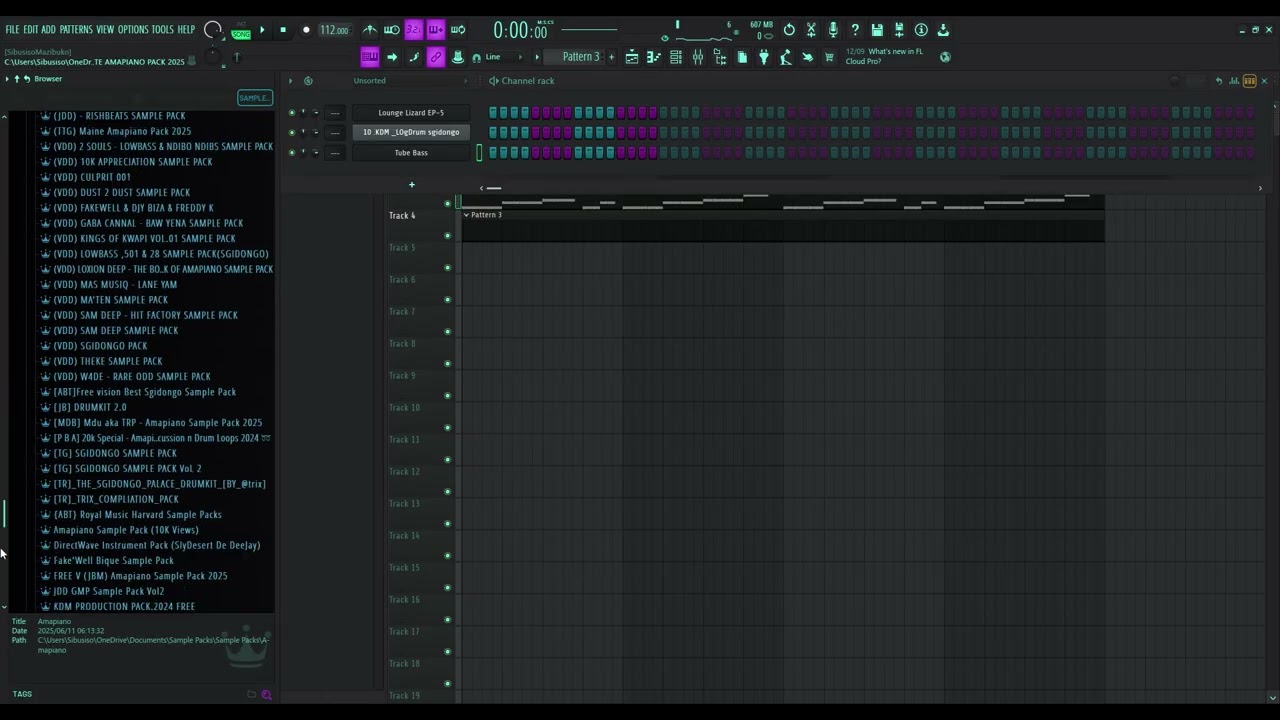Select the Lounge Lizard EP-5 channel button
The height and width of the screenshot is (720, 1280).
click(x=411, y=113)
